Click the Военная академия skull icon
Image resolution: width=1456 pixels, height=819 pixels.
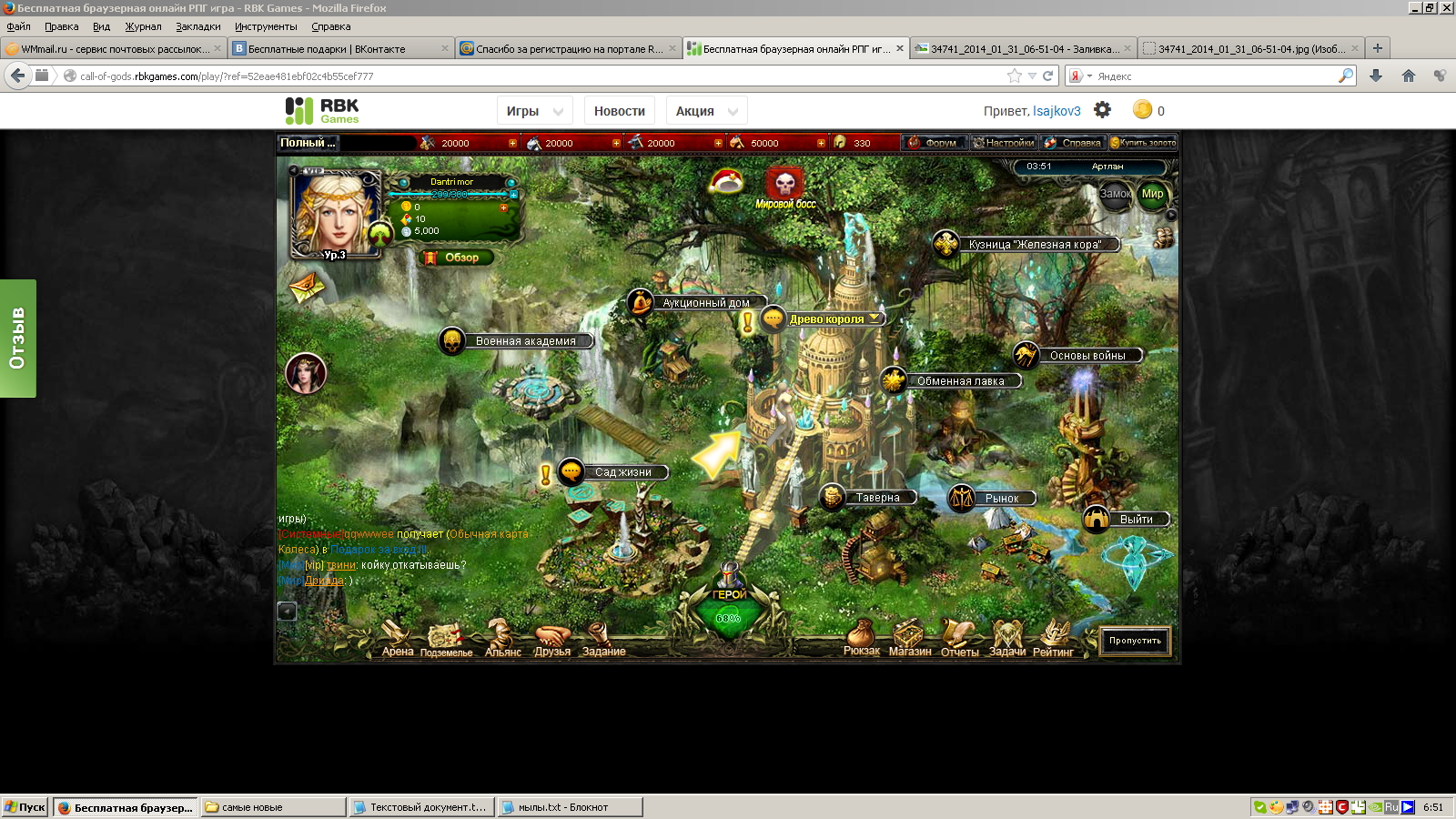click(x=452, y=340)
